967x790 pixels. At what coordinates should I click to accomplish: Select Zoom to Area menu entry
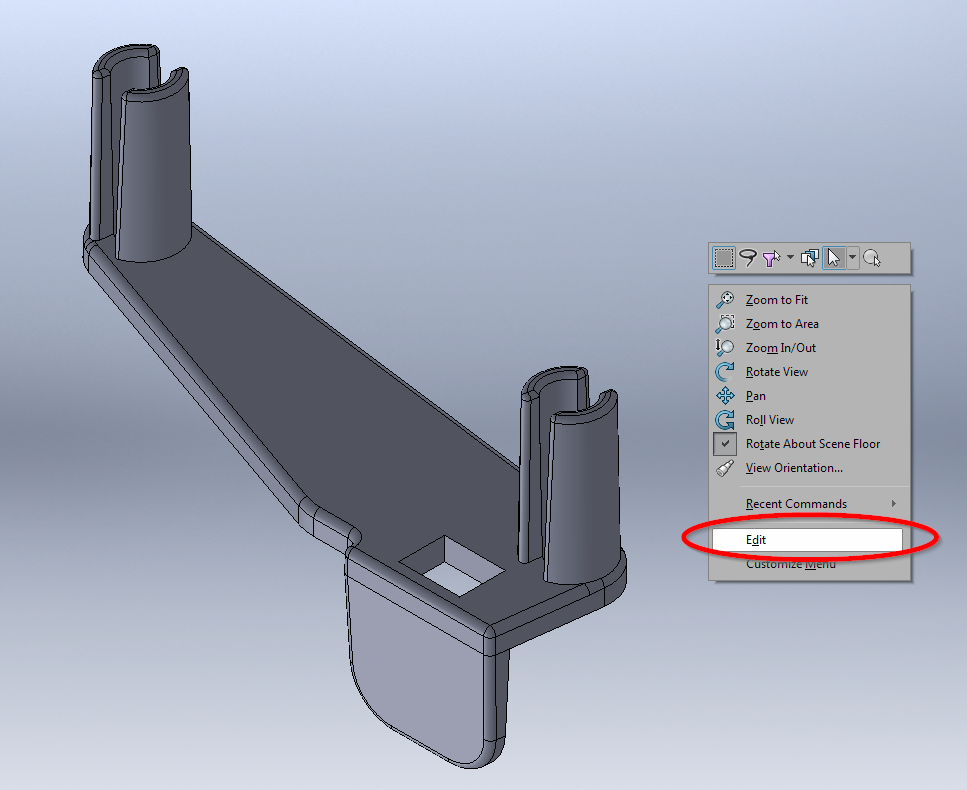click(x=809, y=324)
